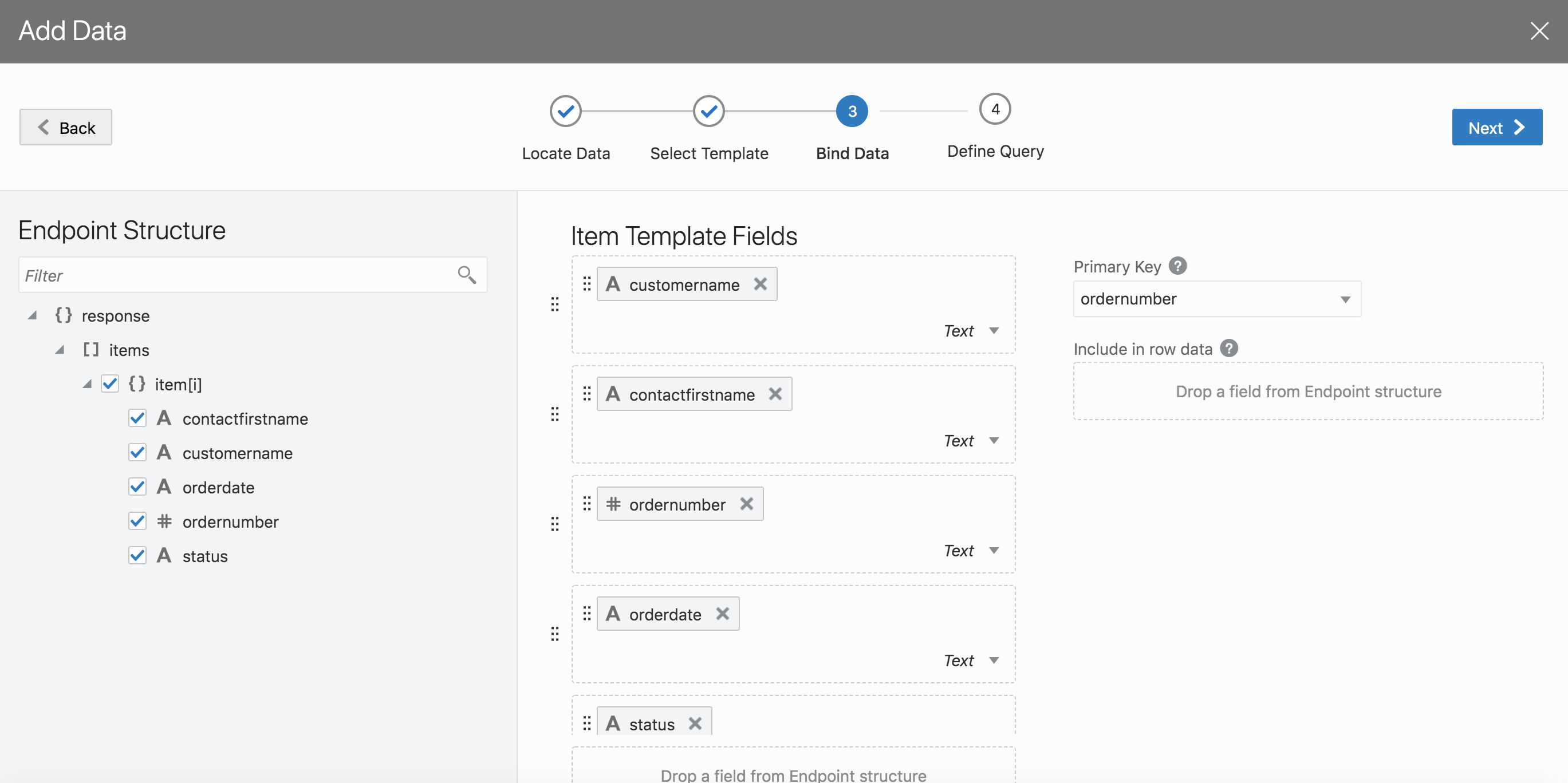Image resolution: width=1568 pixels, height=783 pixels.
Task: Remove ordernumber field from template
Action: [747, 504]
